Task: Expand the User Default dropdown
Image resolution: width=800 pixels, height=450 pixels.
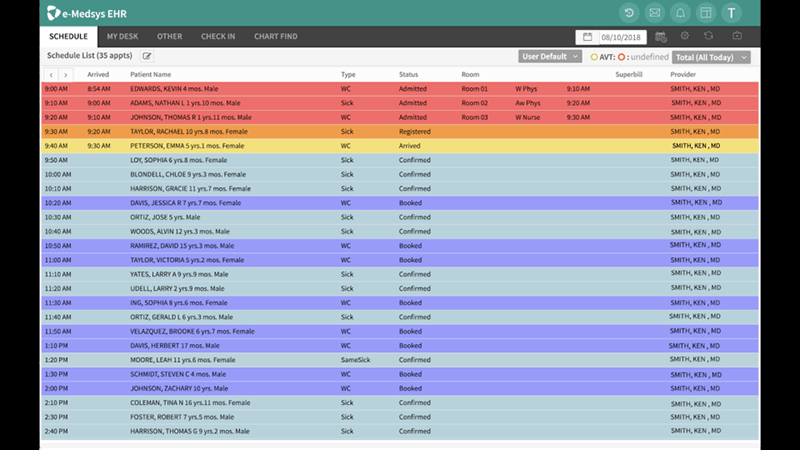Action: coord(549,57)
